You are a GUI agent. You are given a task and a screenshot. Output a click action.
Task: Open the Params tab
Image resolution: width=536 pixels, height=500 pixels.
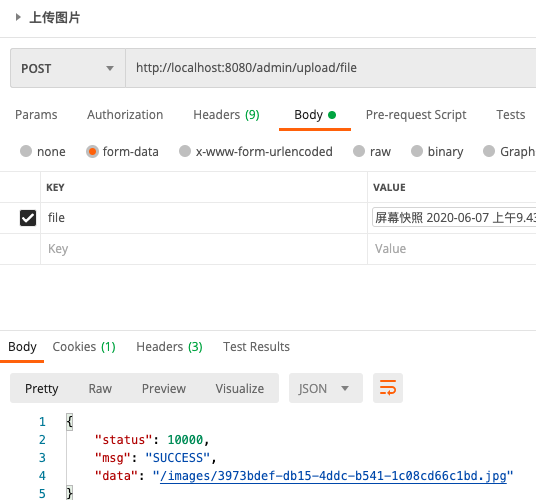pyautogui.click(x=36, y=115)
